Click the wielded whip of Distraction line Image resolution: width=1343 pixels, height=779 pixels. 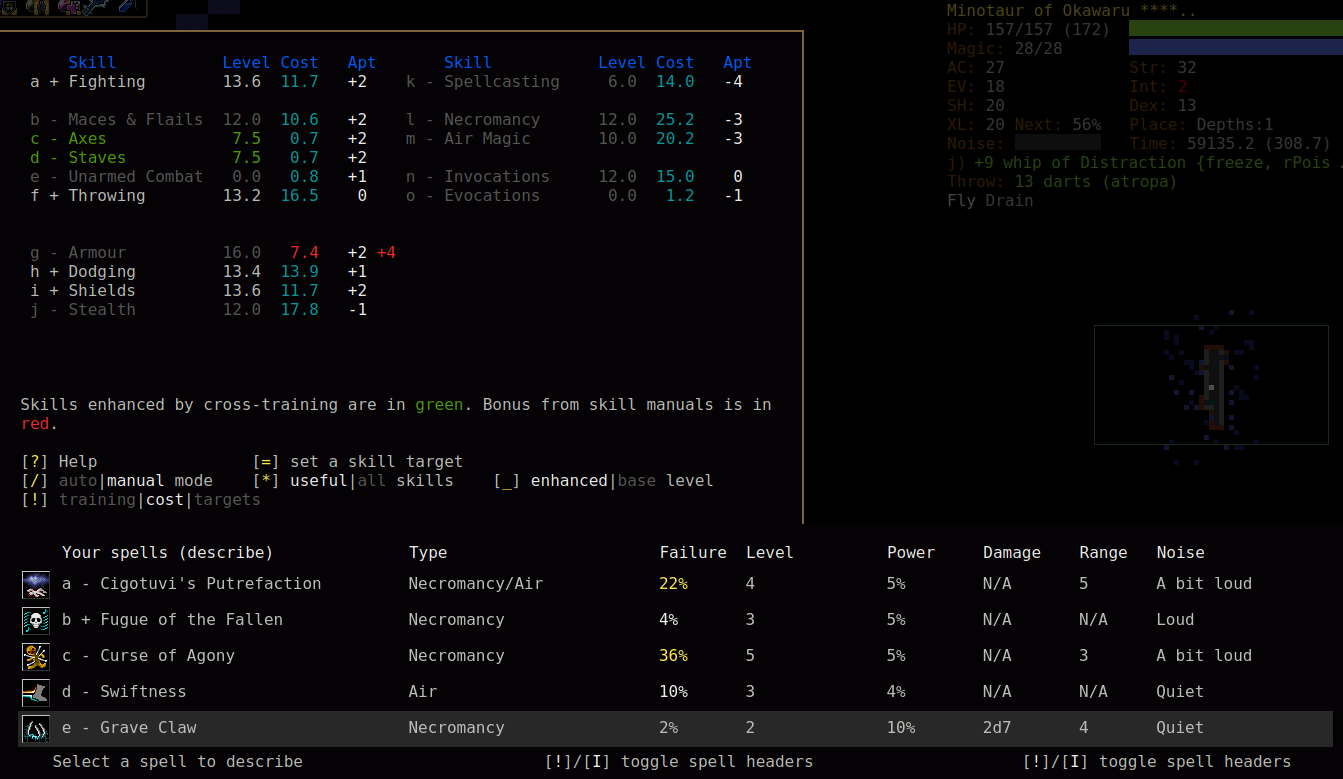[x=1145, y=163]
